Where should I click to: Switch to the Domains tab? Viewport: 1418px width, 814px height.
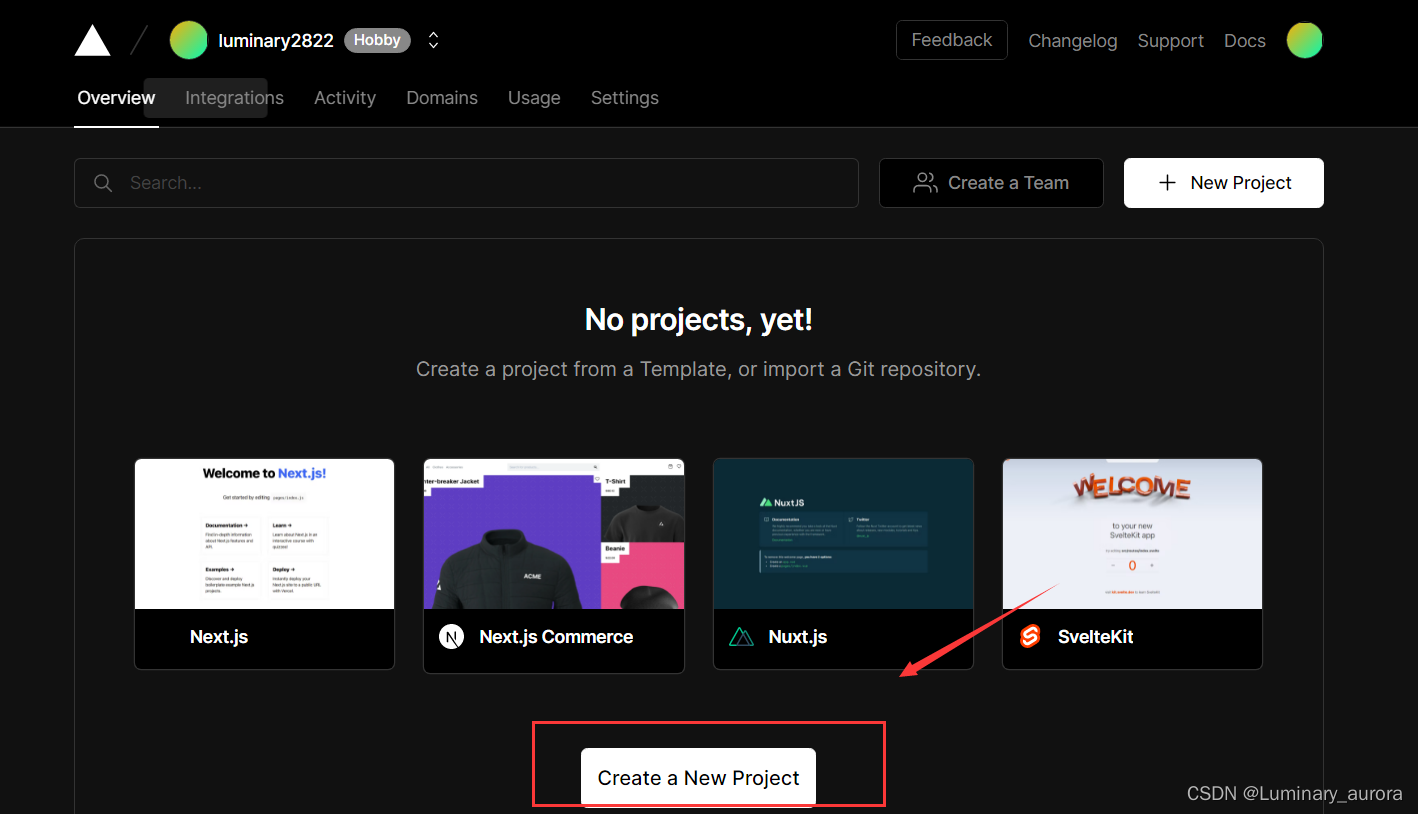coord(442,98)
